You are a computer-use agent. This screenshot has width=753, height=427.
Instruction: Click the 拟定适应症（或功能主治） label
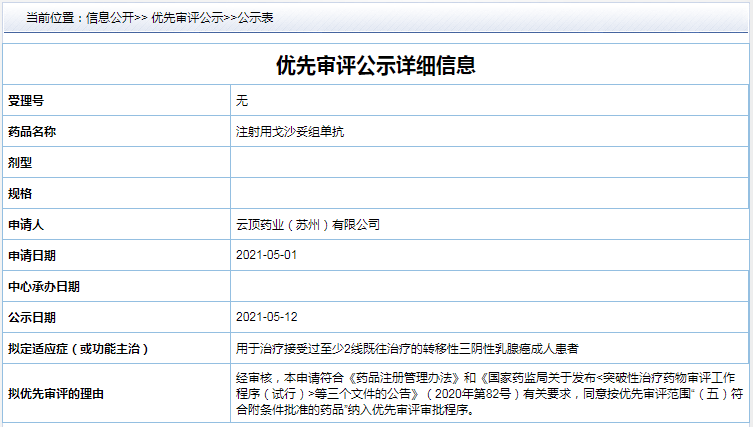[x=78, y=349]
